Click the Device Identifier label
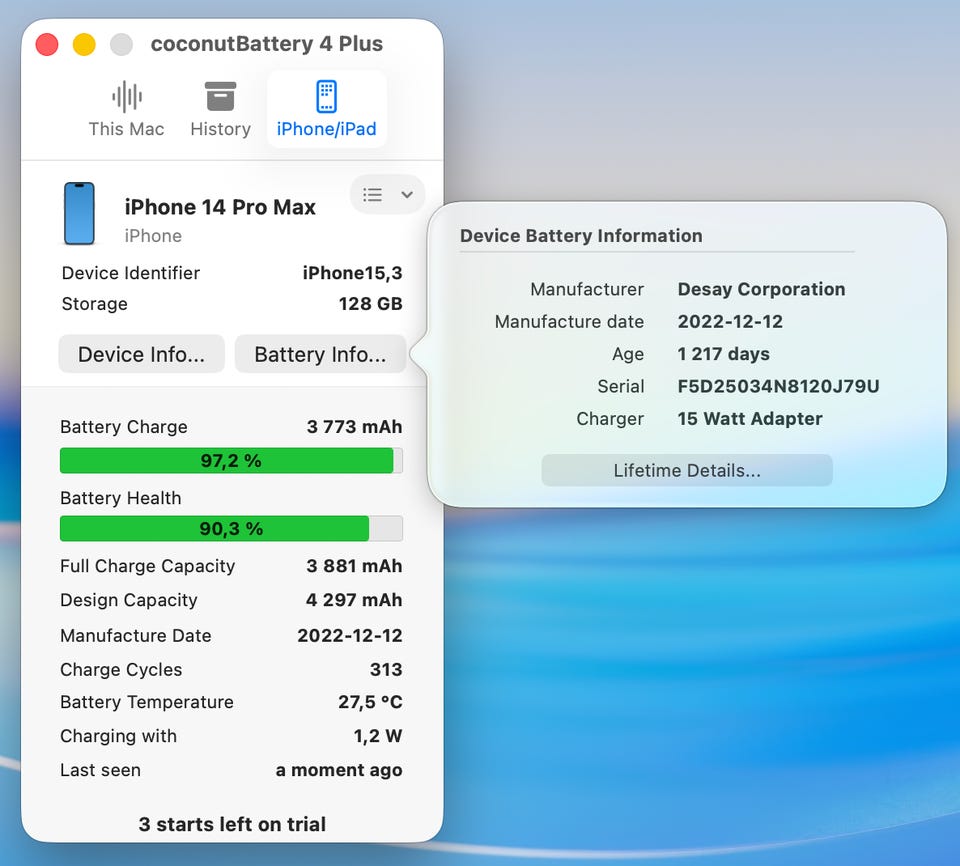The height and width of the screenshot is (866, 960). [131, 273]
